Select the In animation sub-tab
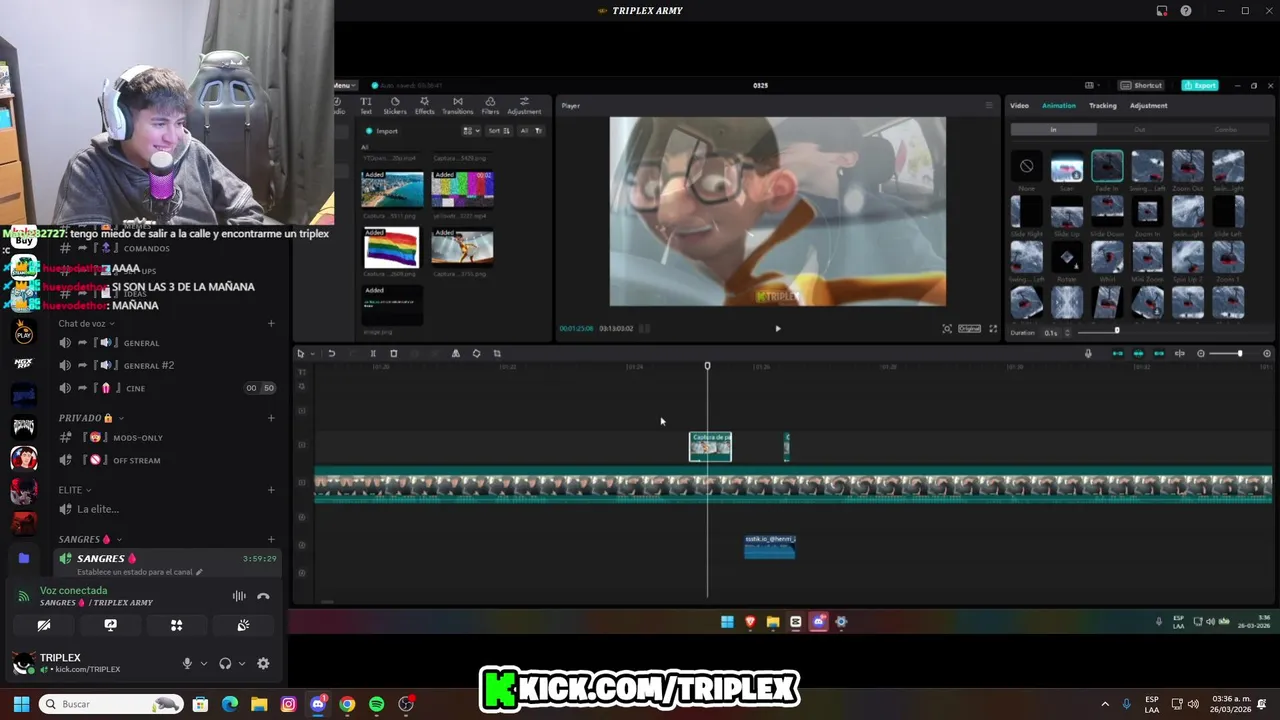 click(1053, 129)
